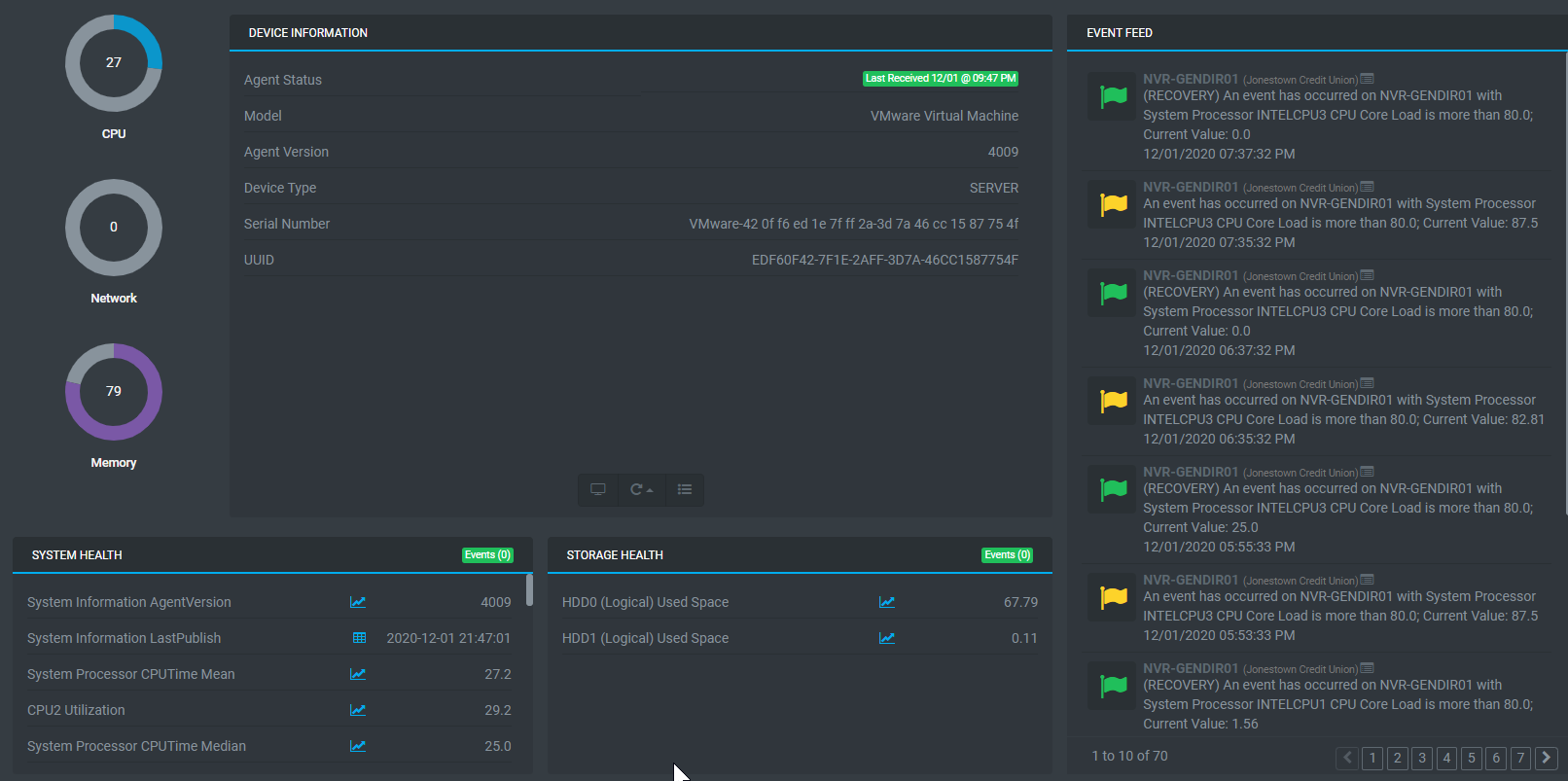Select the VMware serial number value
This screenshot has width=1568, height=781.
pyautogui.click(x=854, y=224)
